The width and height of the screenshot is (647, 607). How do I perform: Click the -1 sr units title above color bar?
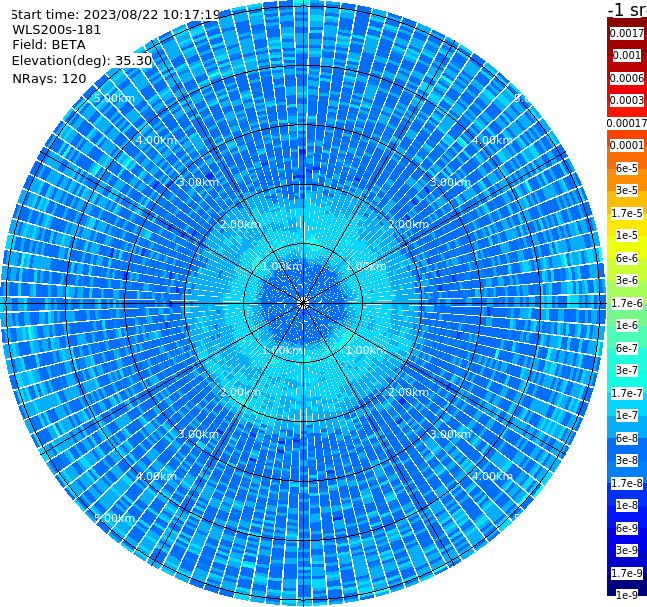click(627, 9)
